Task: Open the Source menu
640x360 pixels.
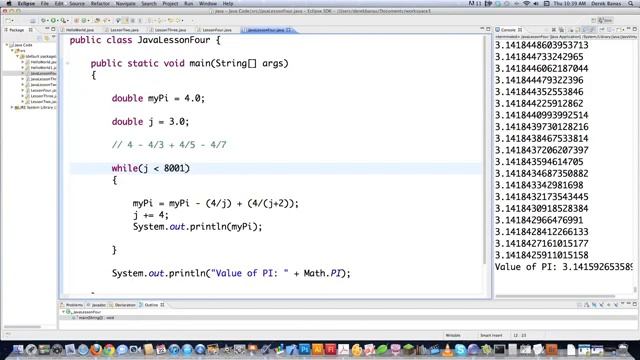Action: point(77,3)
